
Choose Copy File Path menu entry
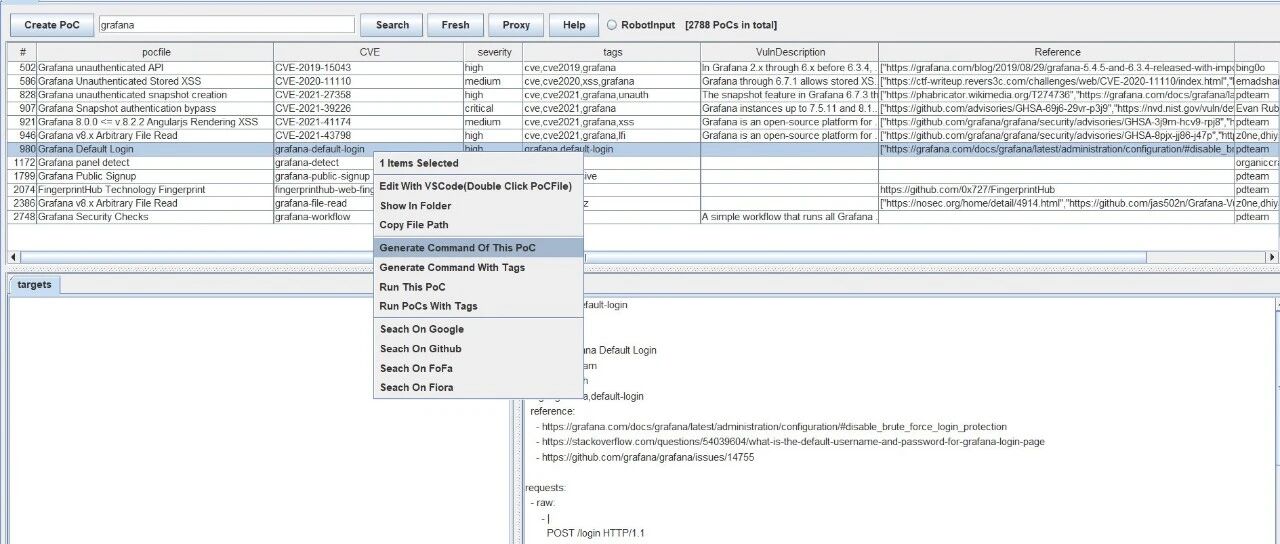[x=478, y=225]
